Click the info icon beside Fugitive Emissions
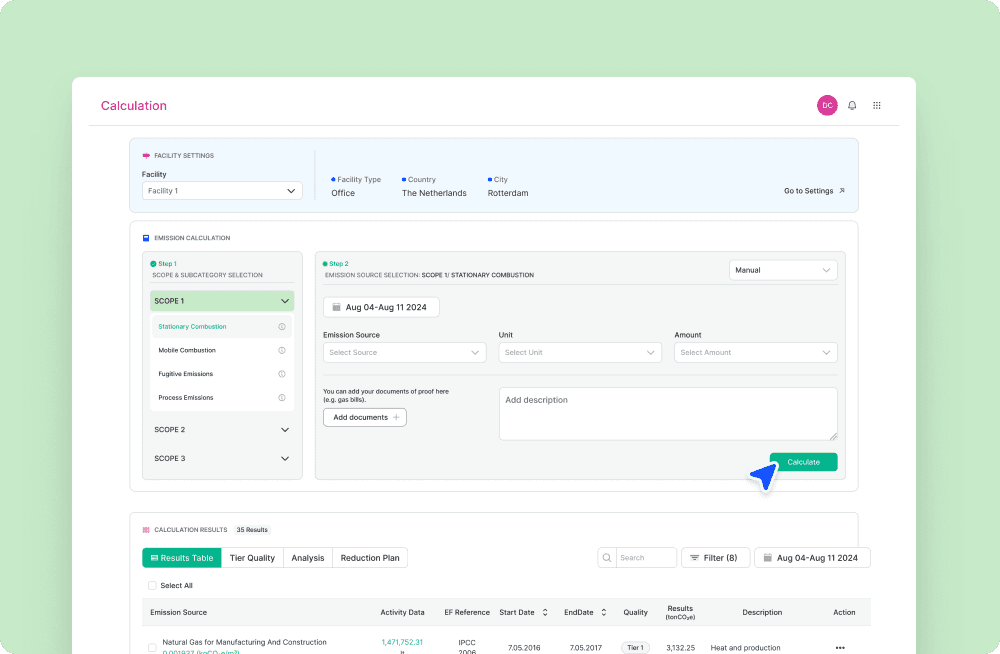This screenshot has width=1000, height=654. coord(281,374)
